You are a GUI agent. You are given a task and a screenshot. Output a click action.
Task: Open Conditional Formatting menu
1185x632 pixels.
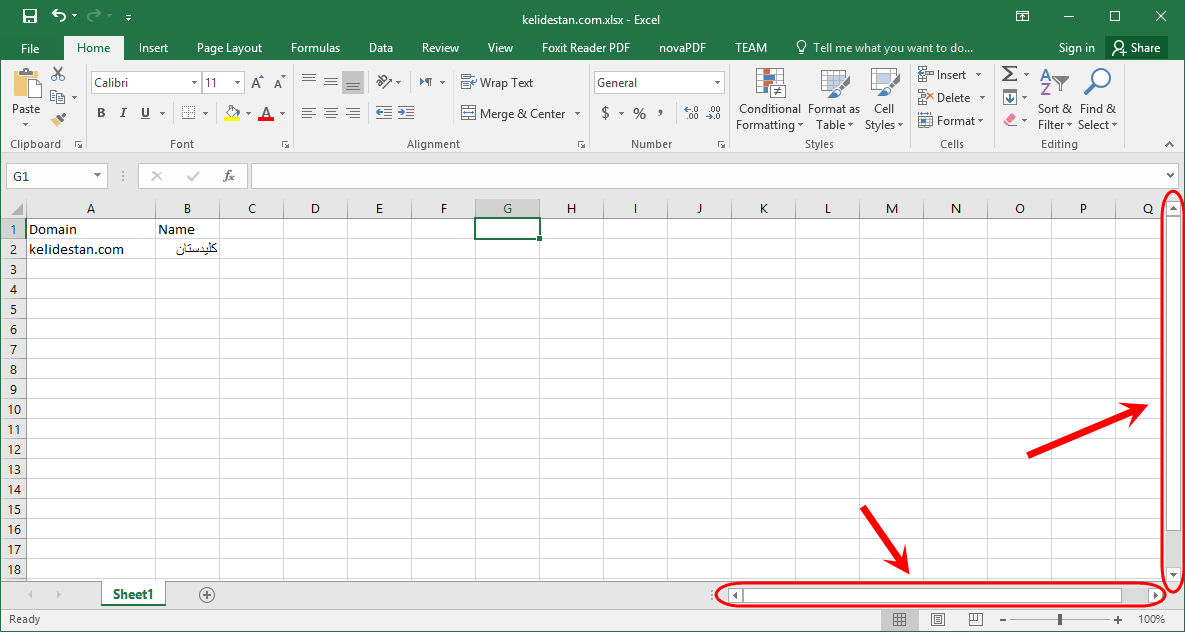[769, 100]
